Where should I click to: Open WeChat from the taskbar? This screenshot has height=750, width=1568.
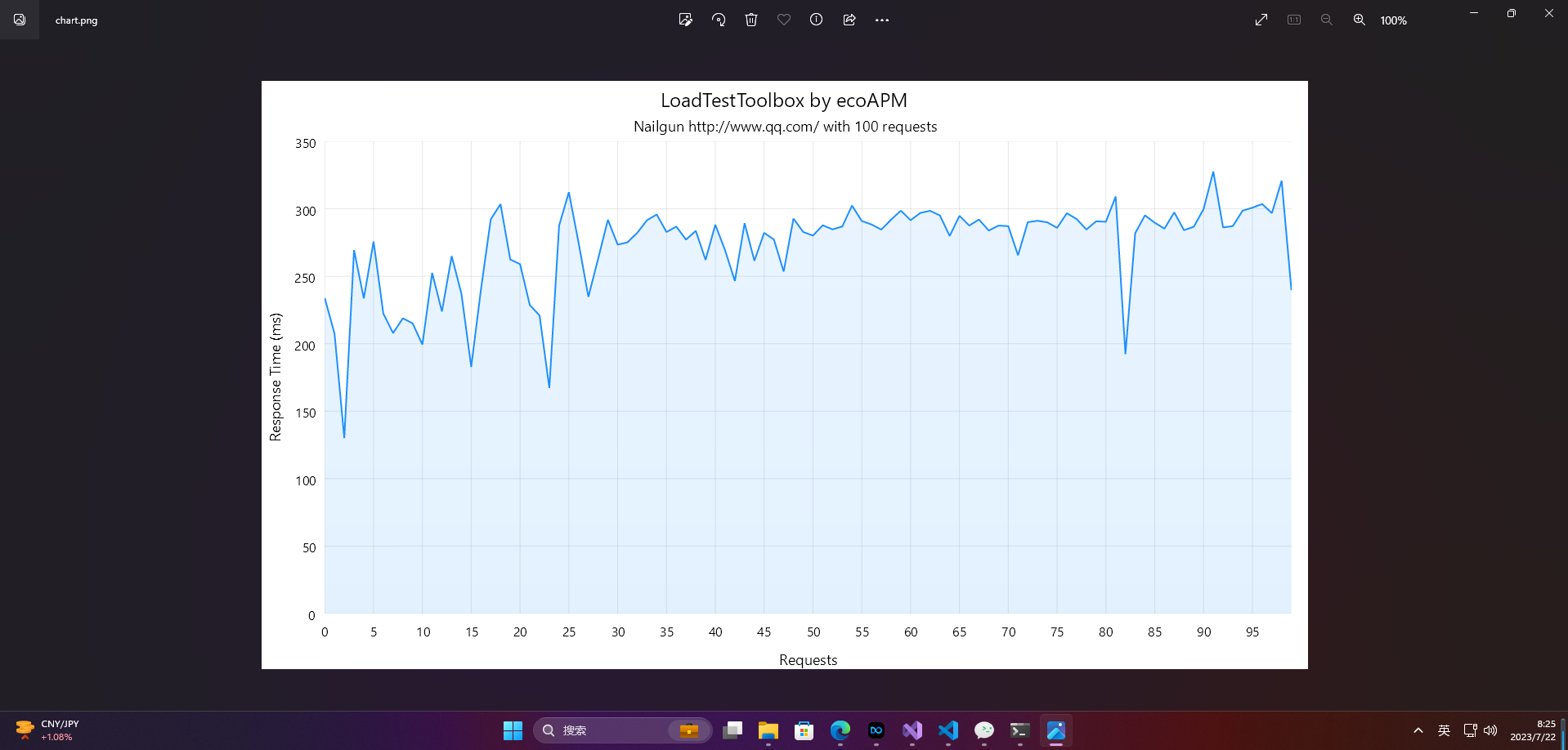[x=984, y=730]
